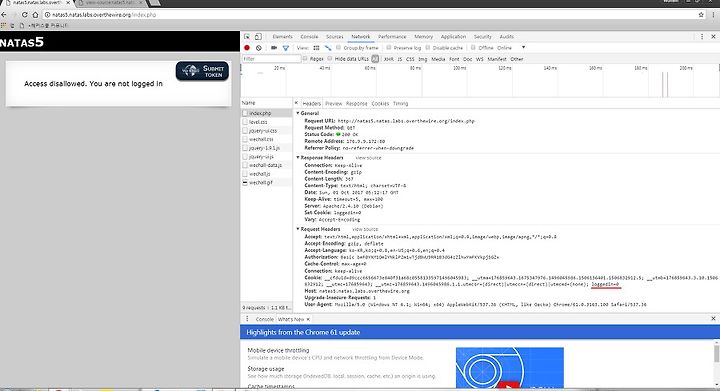The height and width of the screenshot is (391, 720).
Task: Enable Disable cache checkbox
Action: (x=428, y=48)
